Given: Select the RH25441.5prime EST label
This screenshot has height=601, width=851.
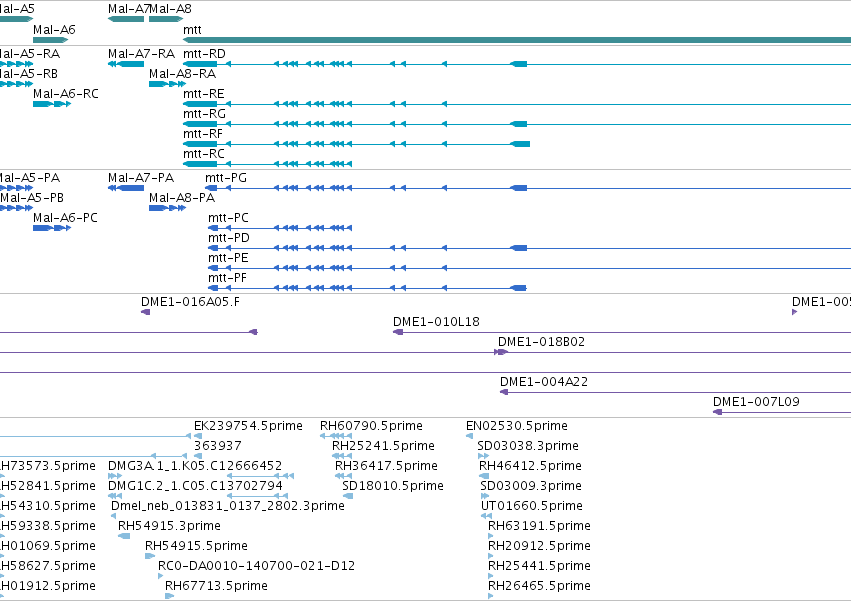Looking at the screenshot, I should click(x=539, y=566).
